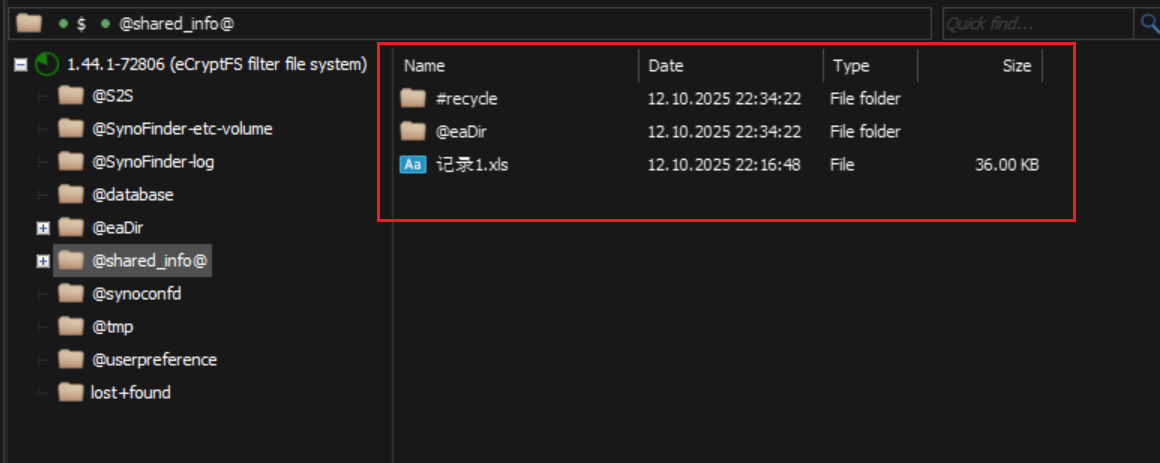
Task: Click the 记录1.xls file icon
Action: click(x=413, y=165)
